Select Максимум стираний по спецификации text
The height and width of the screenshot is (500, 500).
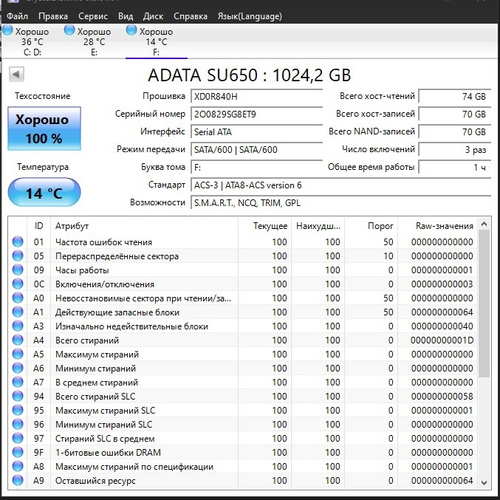pos(134,467)
